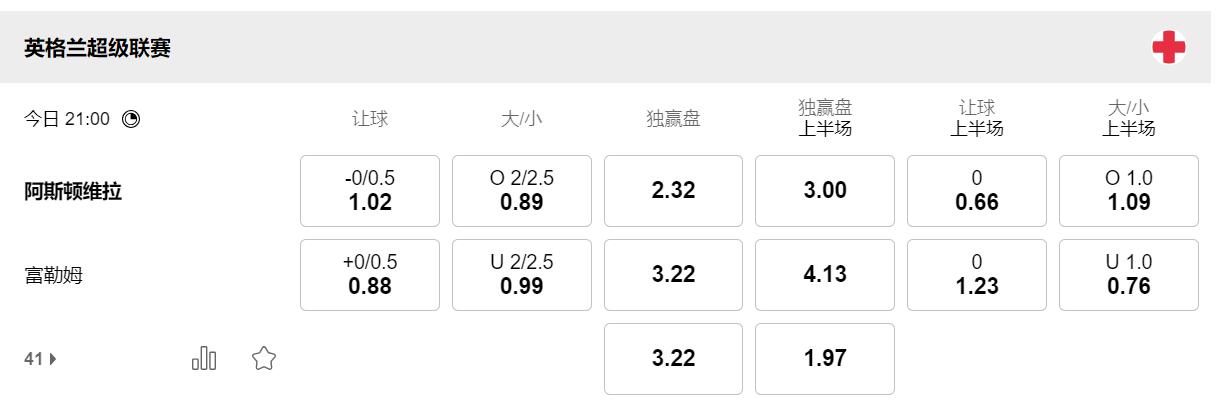Favorite the match with the star icon

click(x=263, y=358)
